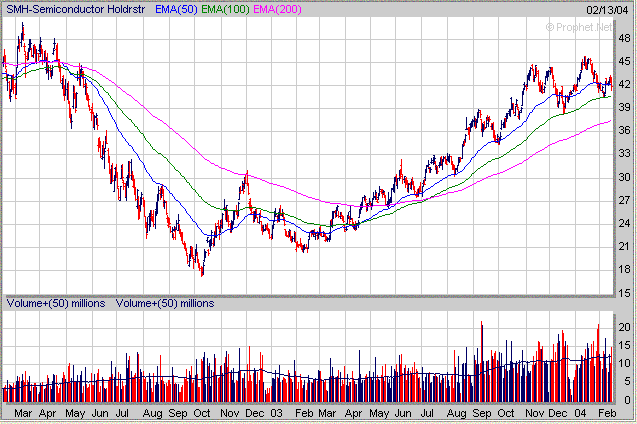Click price axis value 21
637x424 pixels.
click(624, 246)
